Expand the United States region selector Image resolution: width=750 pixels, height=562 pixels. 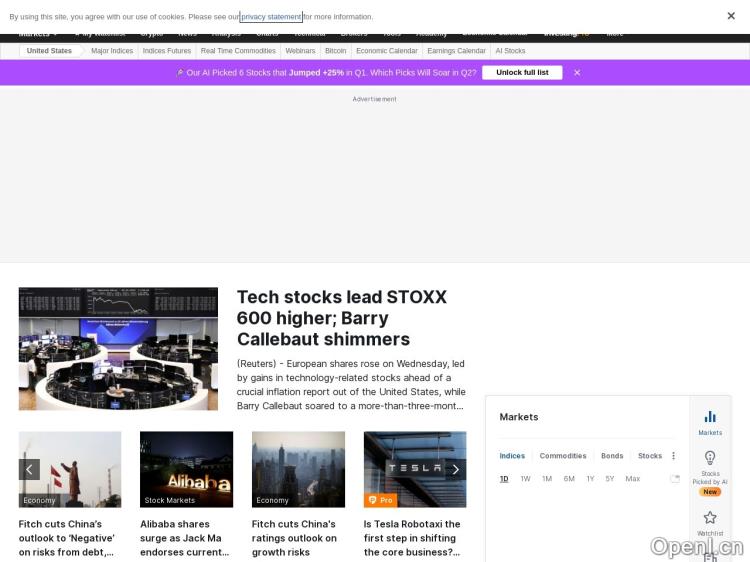tap(49, 51)
